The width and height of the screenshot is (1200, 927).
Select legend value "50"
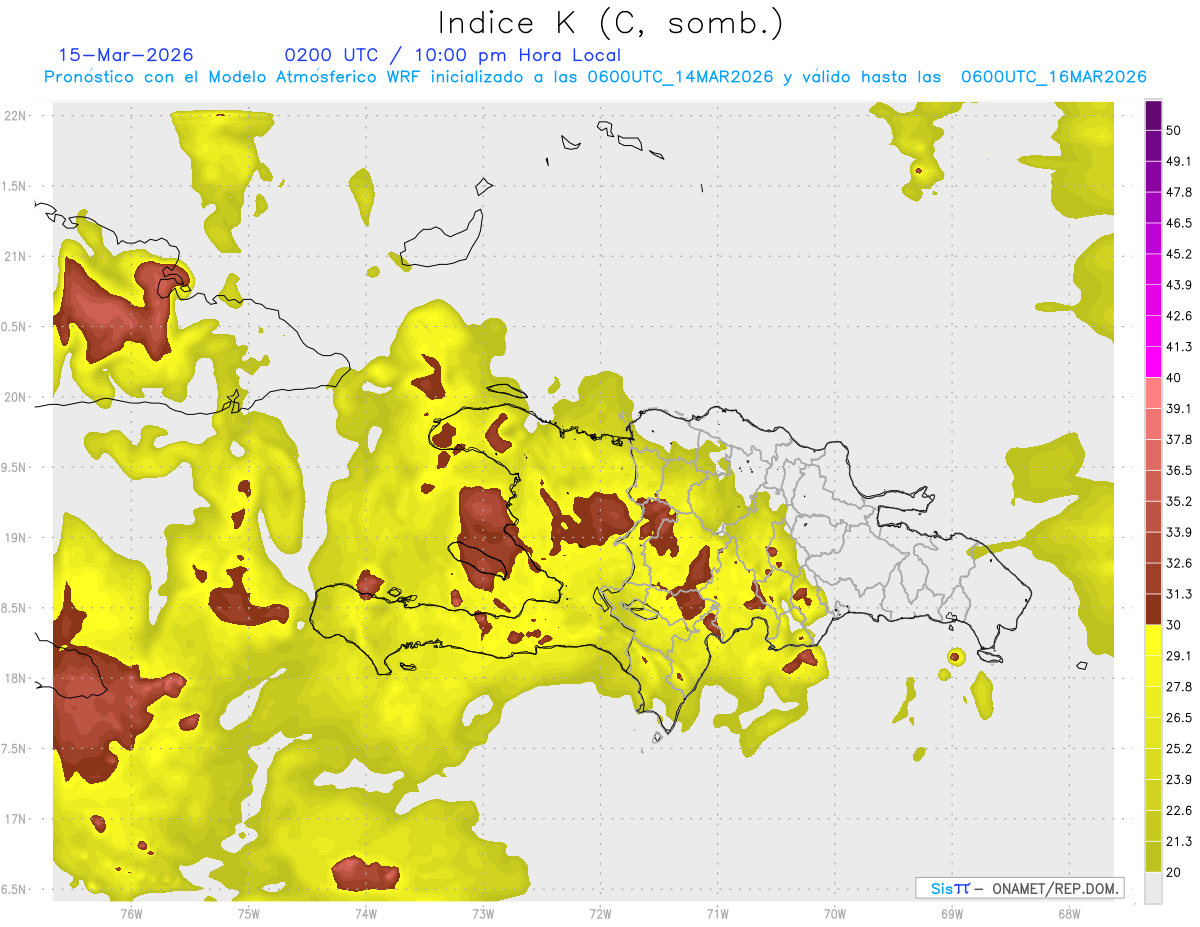point(1175,131)
